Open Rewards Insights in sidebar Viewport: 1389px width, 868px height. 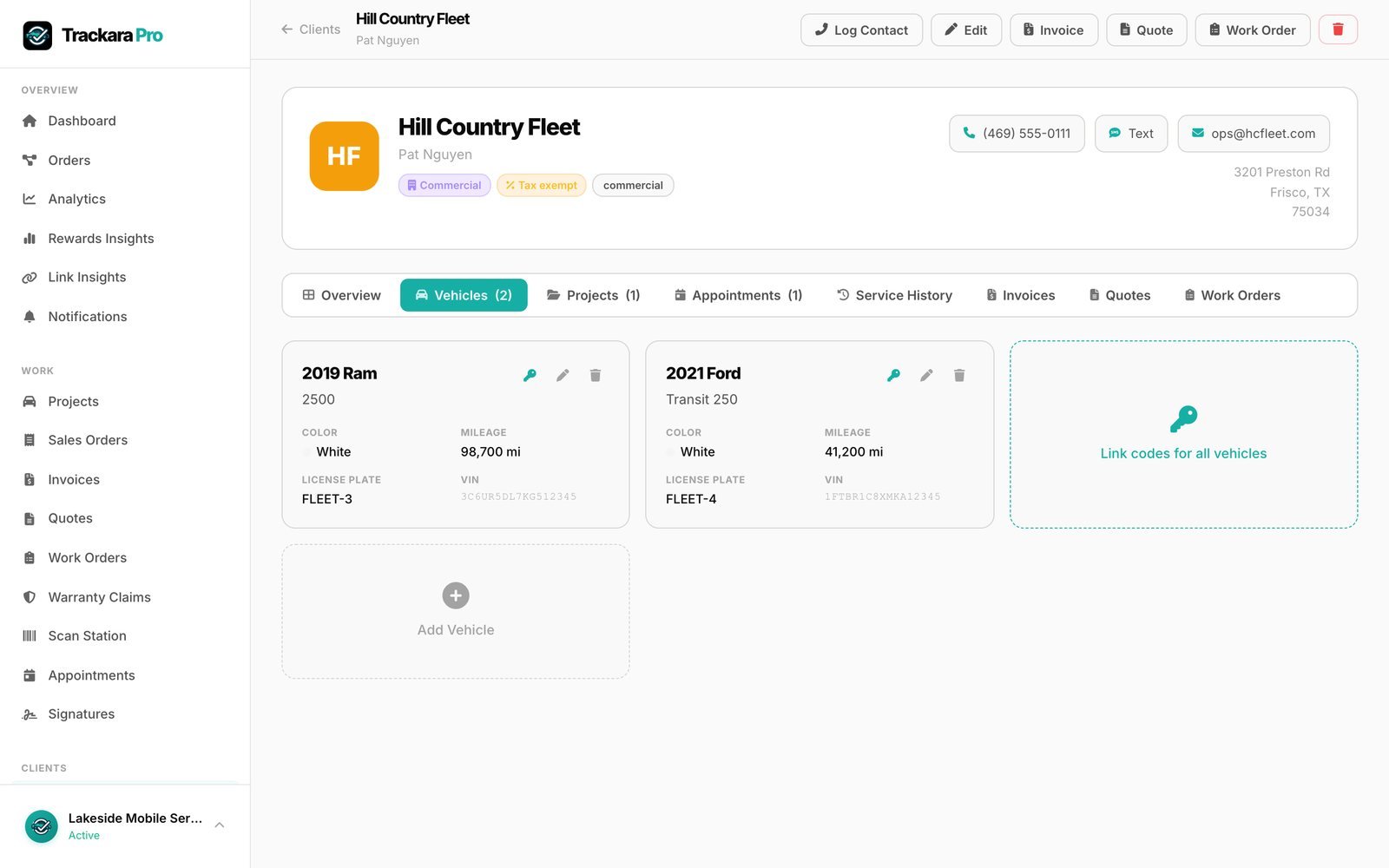(x=125, y=238)
